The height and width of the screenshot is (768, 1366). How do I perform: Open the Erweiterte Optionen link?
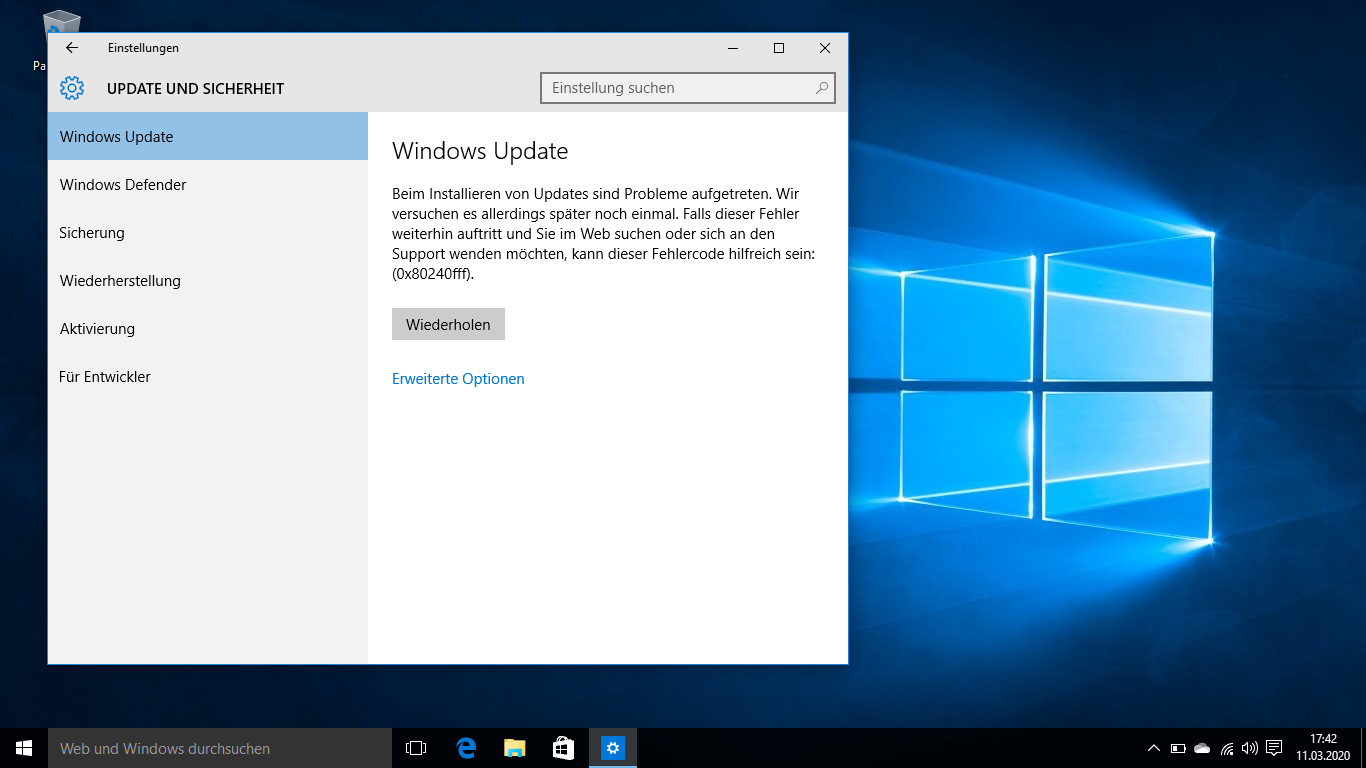pos(458,379)
